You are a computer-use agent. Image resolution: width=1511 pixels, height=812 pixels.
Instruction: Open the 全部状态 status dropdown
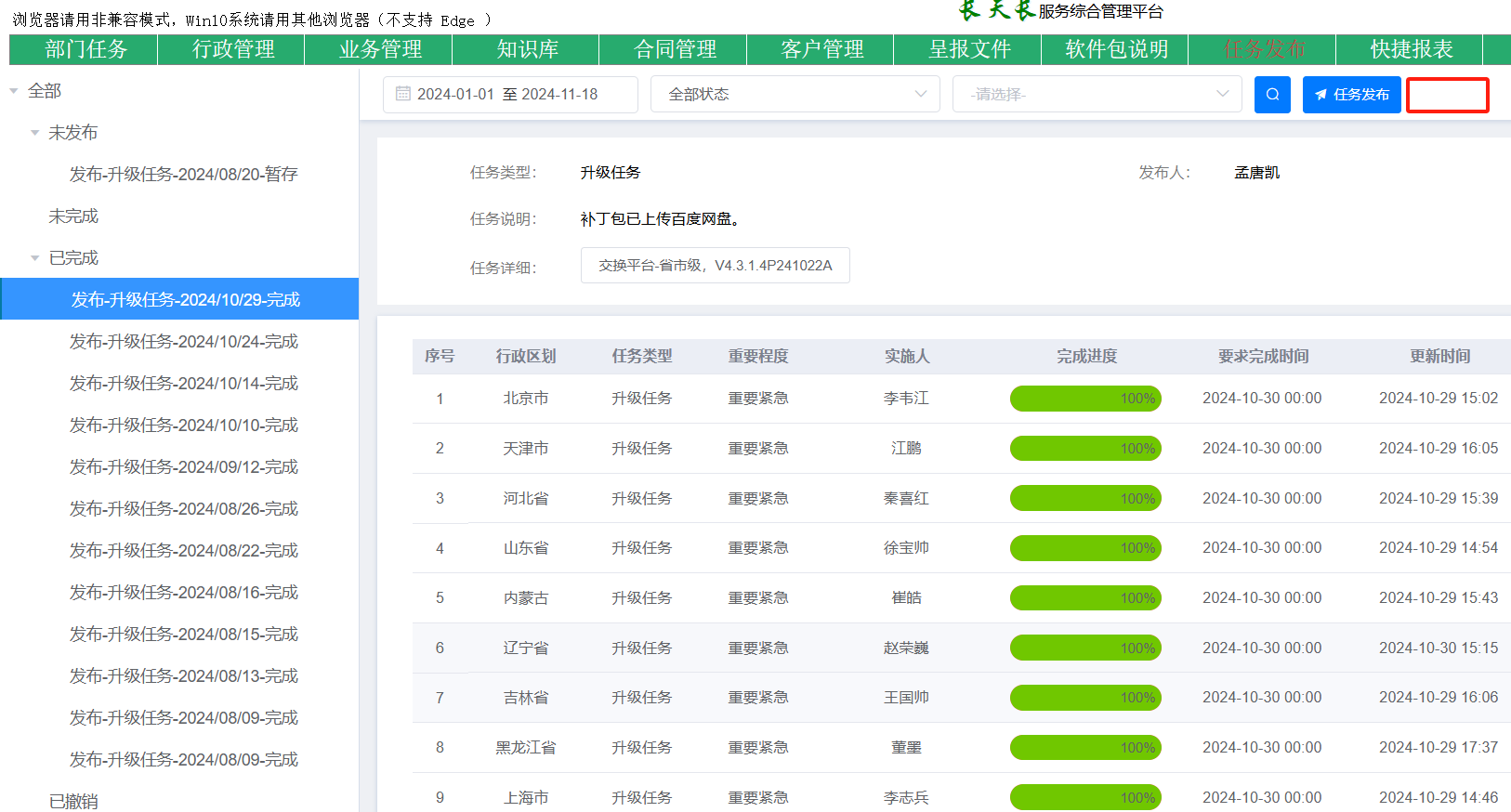(795, 95)
